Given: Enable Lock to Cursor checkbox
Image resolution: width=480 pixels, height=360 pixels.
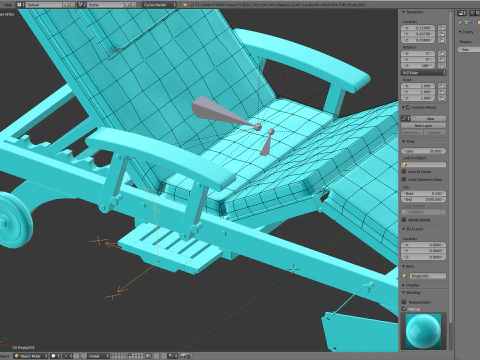Looking at the screenshot, I should [x=404, y=171].
